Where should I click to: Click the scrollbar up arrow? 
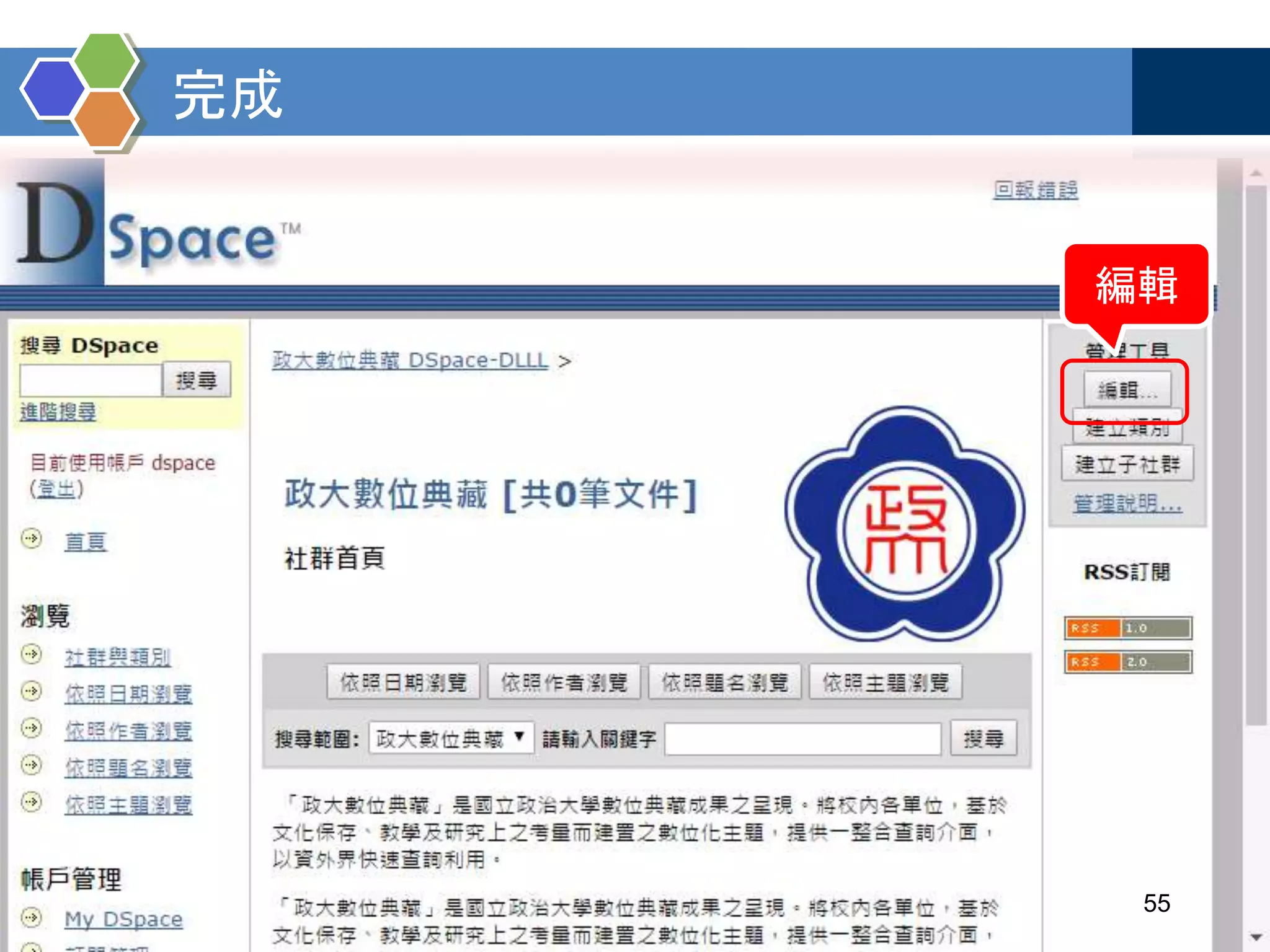1256,173
